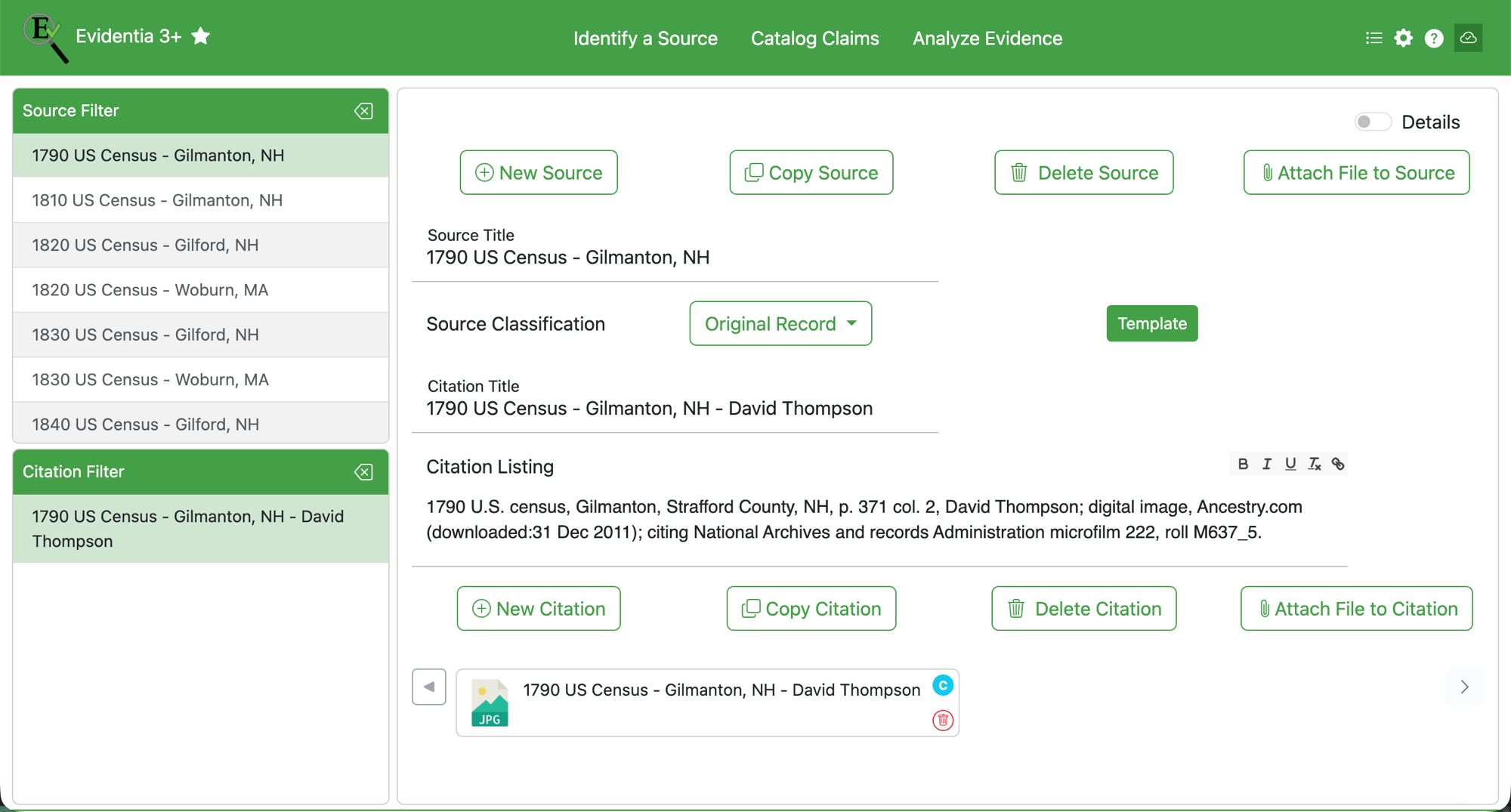Screen dimensions: 1511x812
Task: Click the Evidentia magnifier logo icon
Action: point(45,38)
